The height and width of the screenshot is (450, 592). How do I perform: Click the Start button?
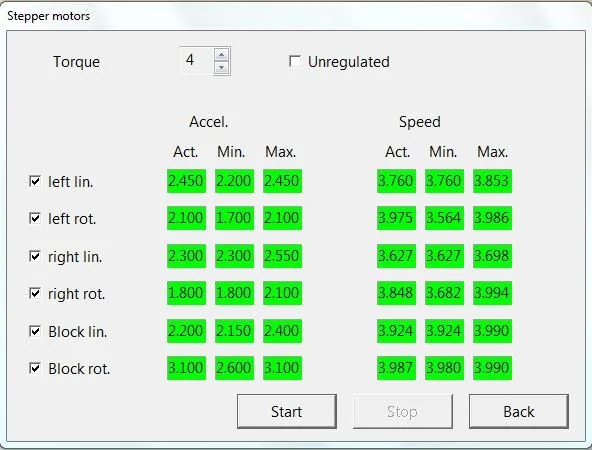(x=287, y=411)
